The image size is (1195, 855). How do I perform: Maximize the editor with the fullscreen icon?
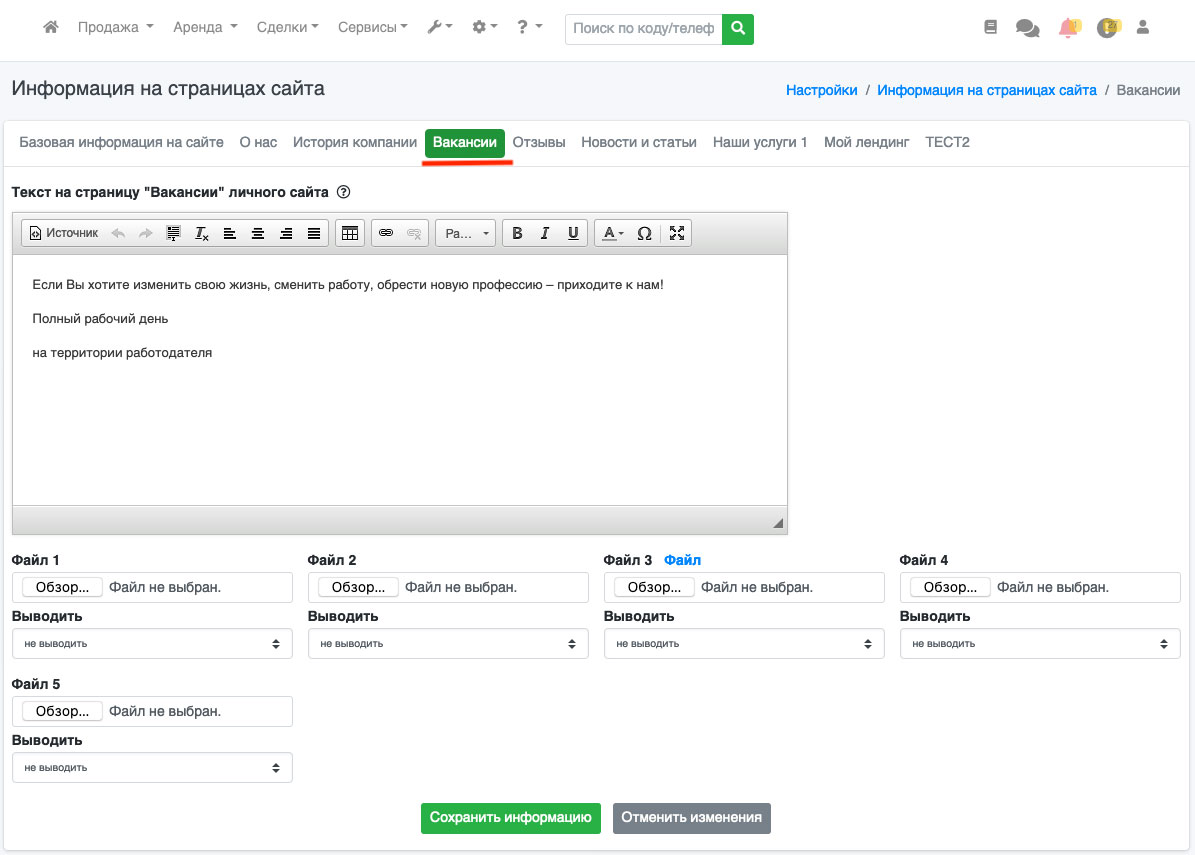677,233
